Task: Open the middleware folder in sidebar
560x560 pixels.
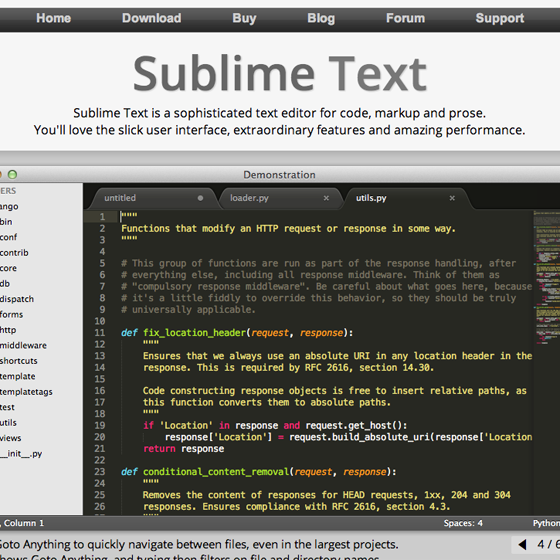Action: point(24,345)
